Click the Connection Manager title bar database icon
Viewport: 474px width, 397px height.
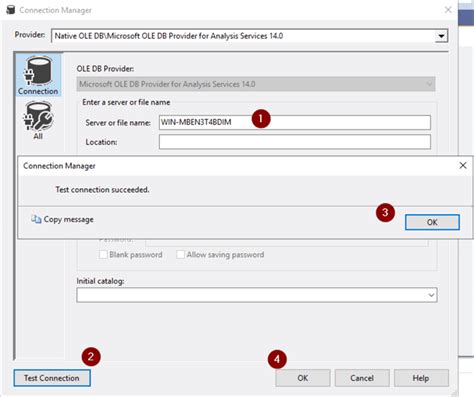(x=11, y=10)
